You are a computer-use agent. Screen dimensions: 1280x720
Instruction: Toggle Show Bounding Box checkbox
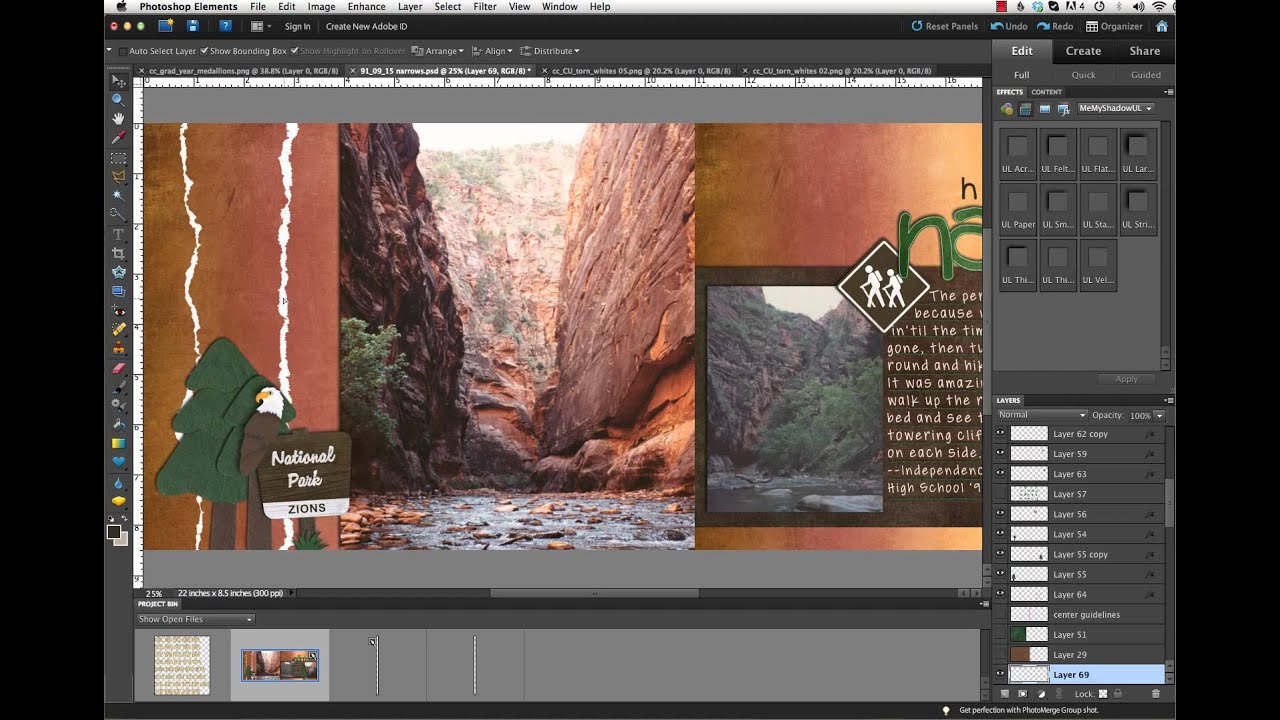tap(204, 51)
